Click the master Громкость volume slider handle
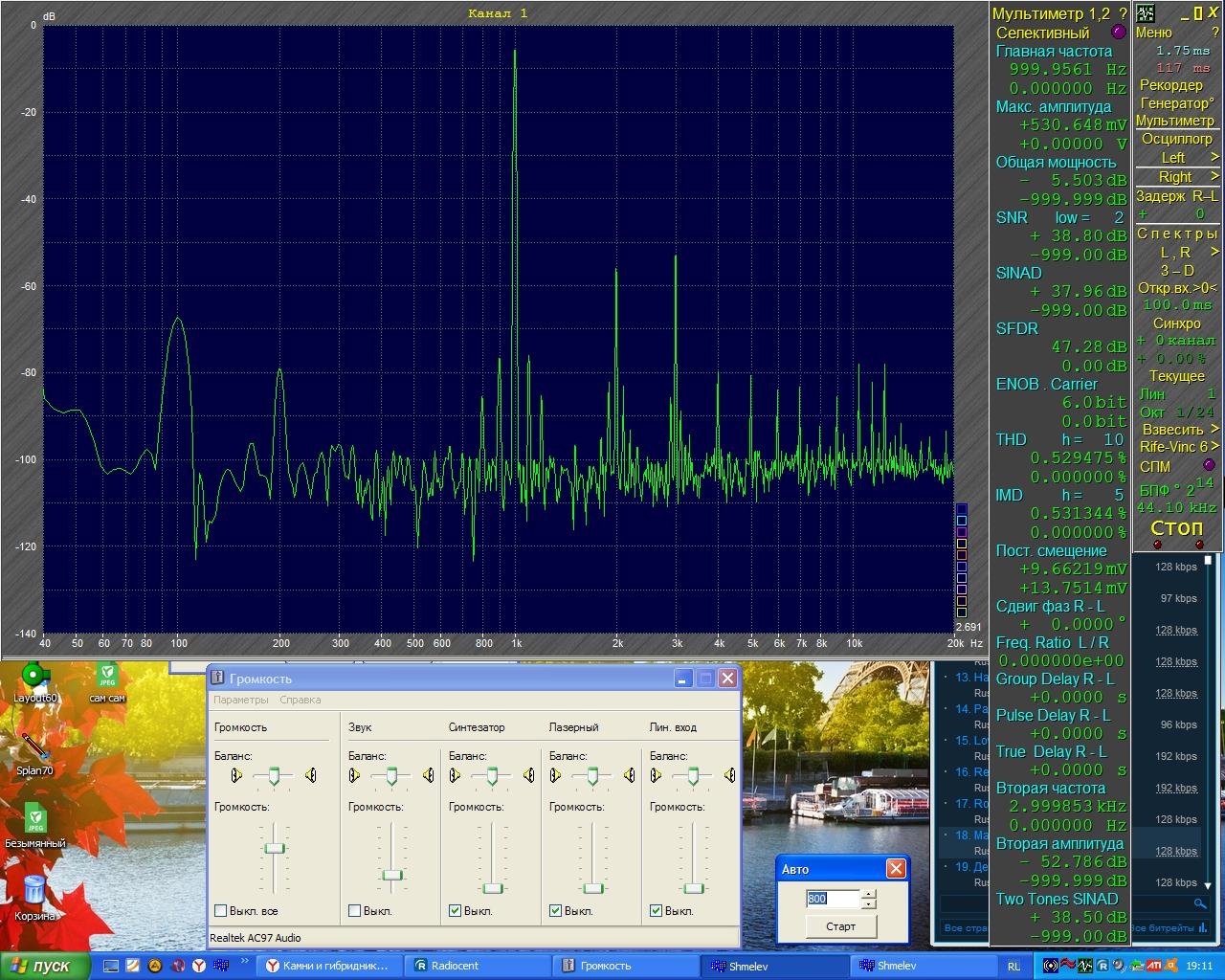 (275, 848)
